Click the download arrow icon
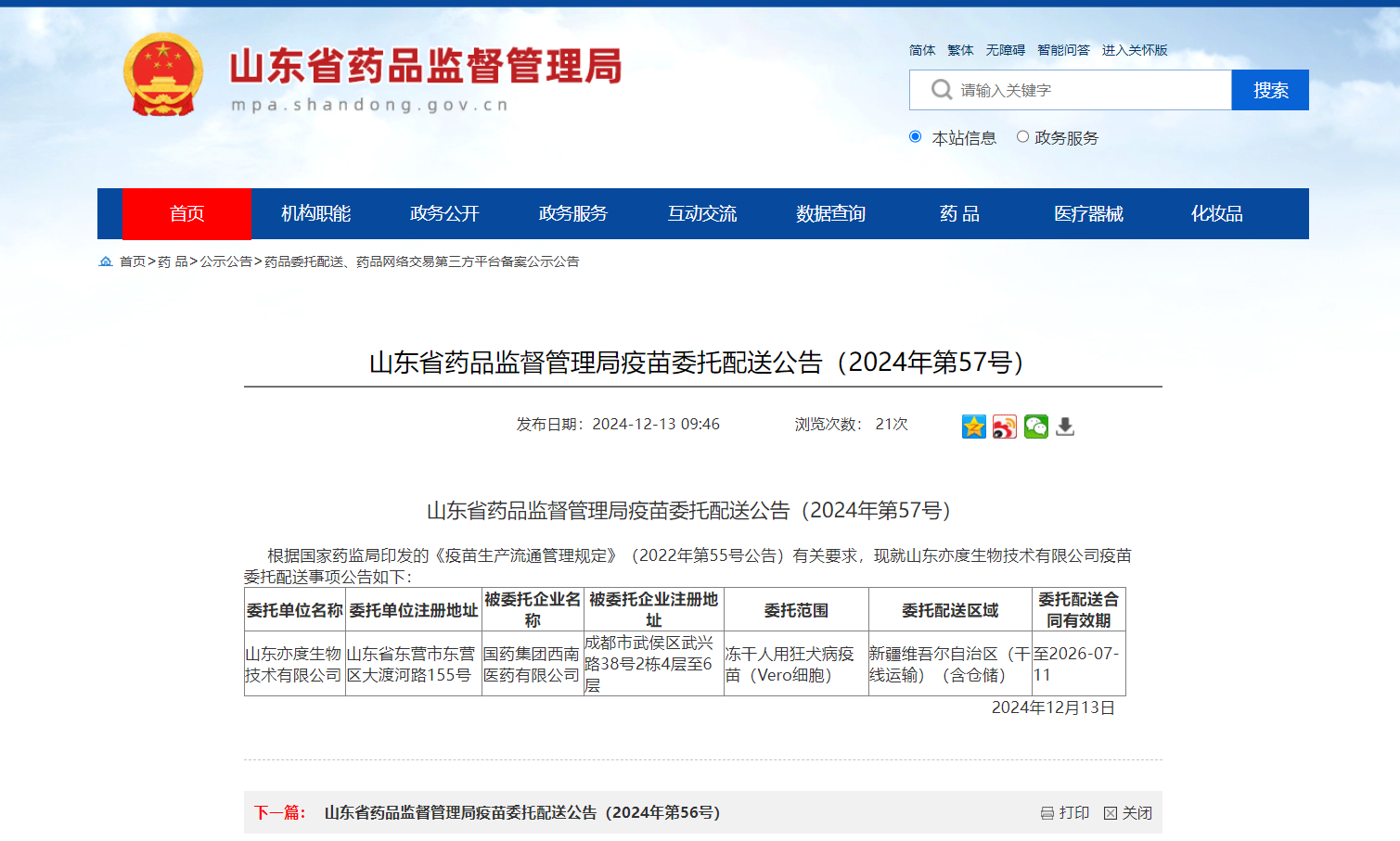Image resolution: width=1400 pixels, height=841 pixels. pyautogui.click(x=1065, y=427)
